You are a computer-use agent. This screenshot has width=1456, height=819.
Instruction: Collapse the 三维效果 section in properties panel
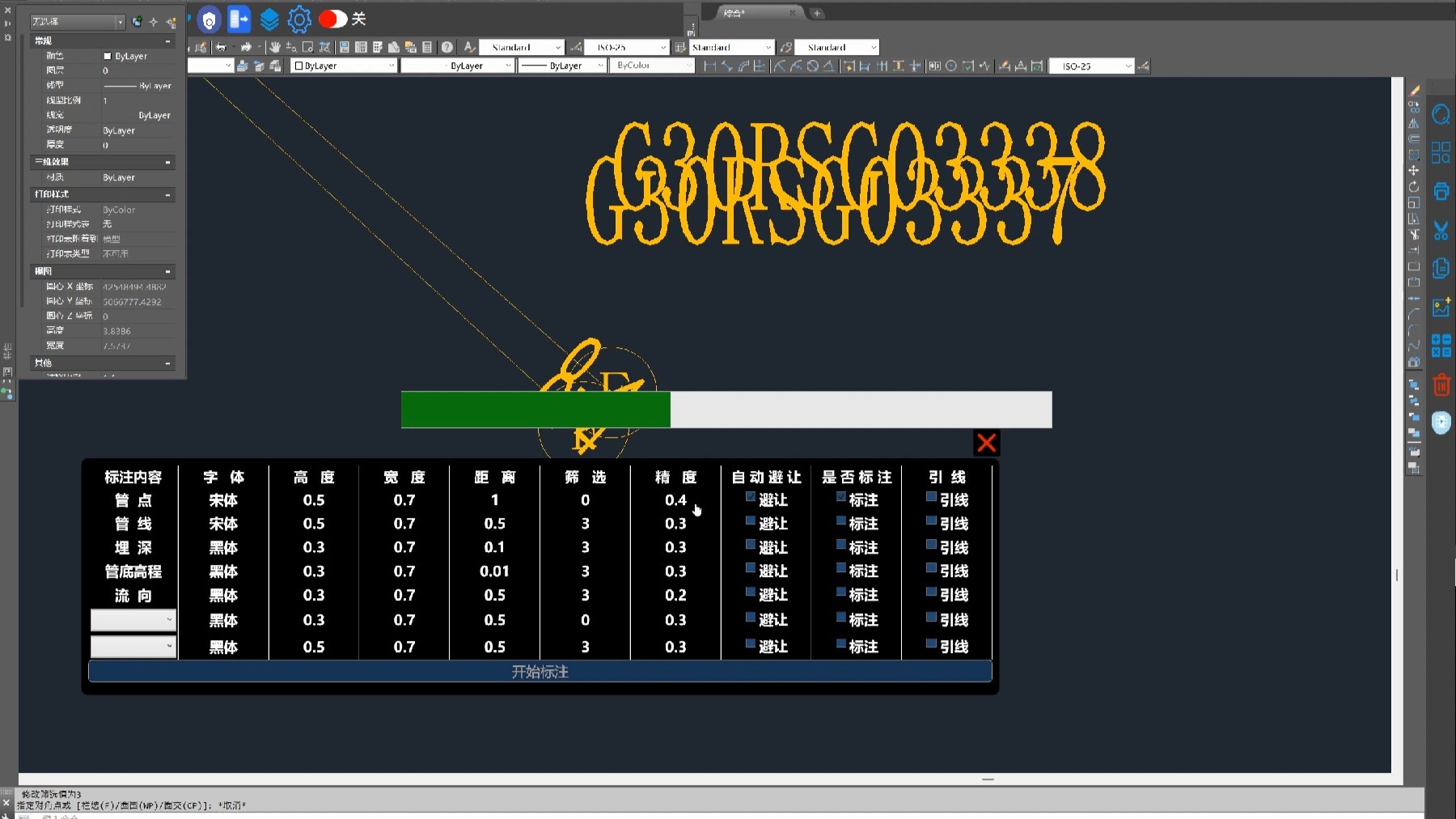point(168,162)
